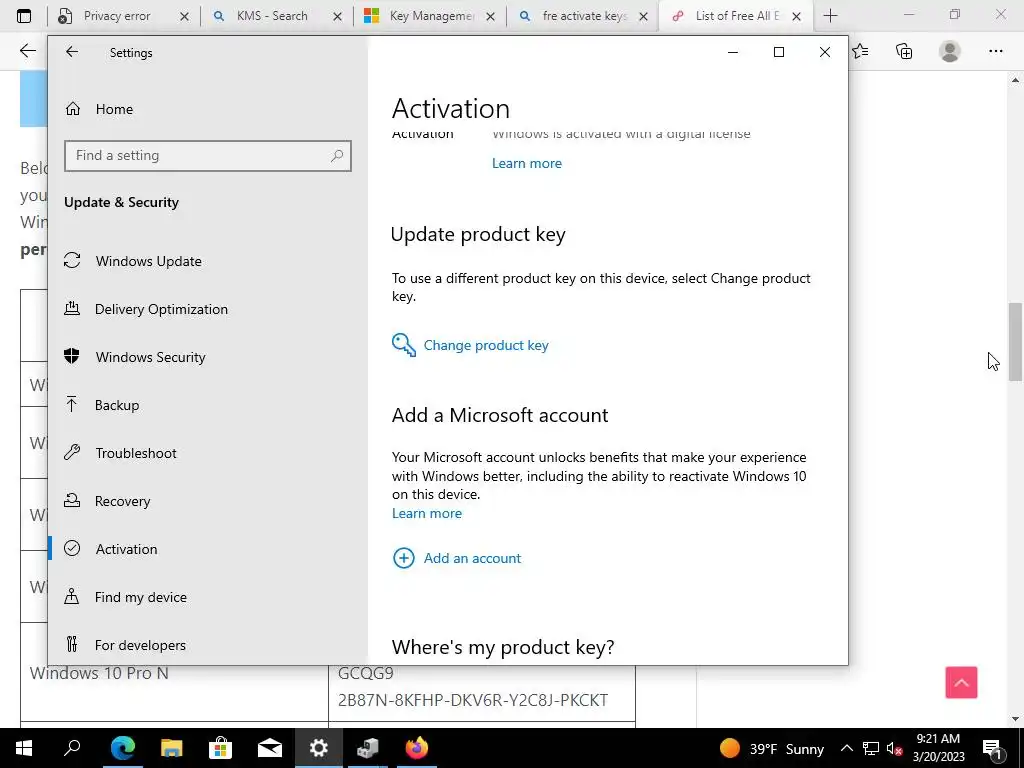Click the Windows Update refresh icon

(72, 261)
